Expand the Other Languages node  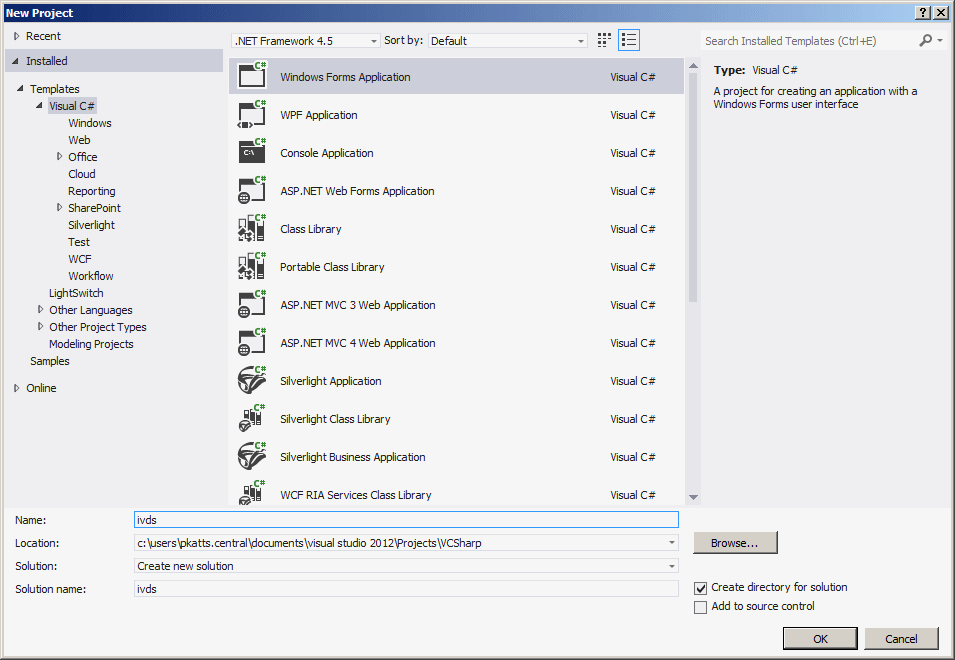40,309
